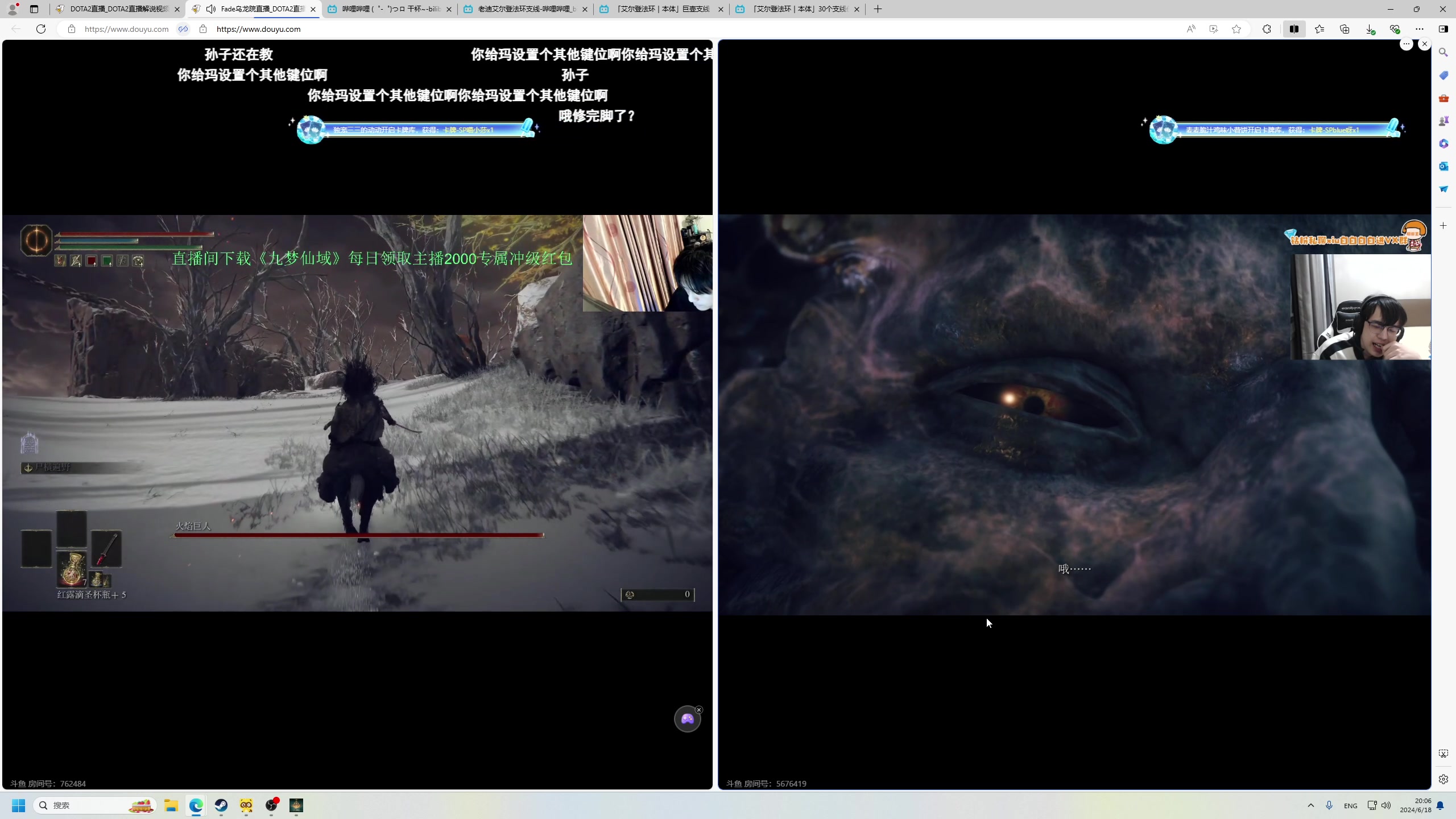Open the profile avatar in the title bar
Screen dimensions: 1456x819
click(x=13, y=9)
